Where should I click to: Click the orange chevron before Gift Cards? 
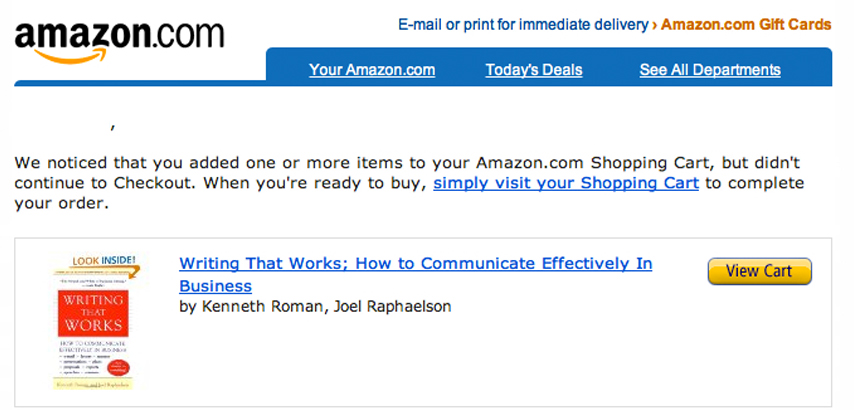tap(654, 25)
